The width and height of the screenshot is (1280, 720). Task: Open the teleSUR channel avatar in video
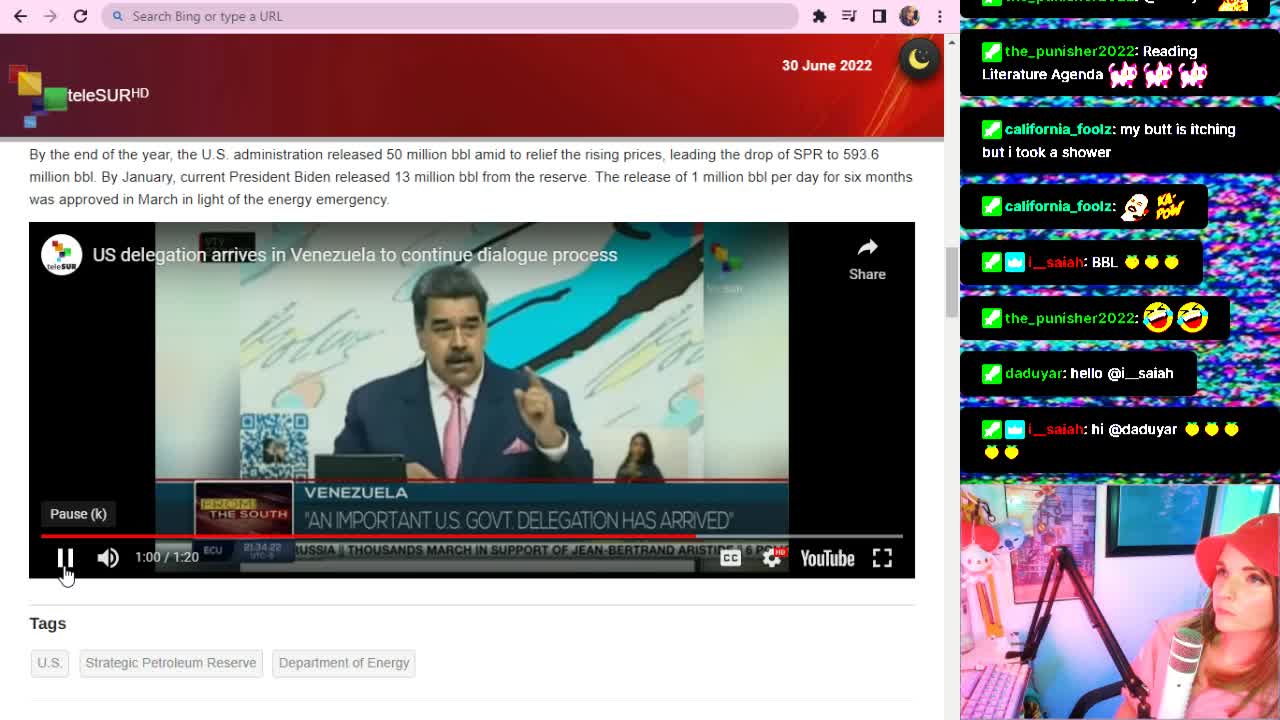pos(61,254)
